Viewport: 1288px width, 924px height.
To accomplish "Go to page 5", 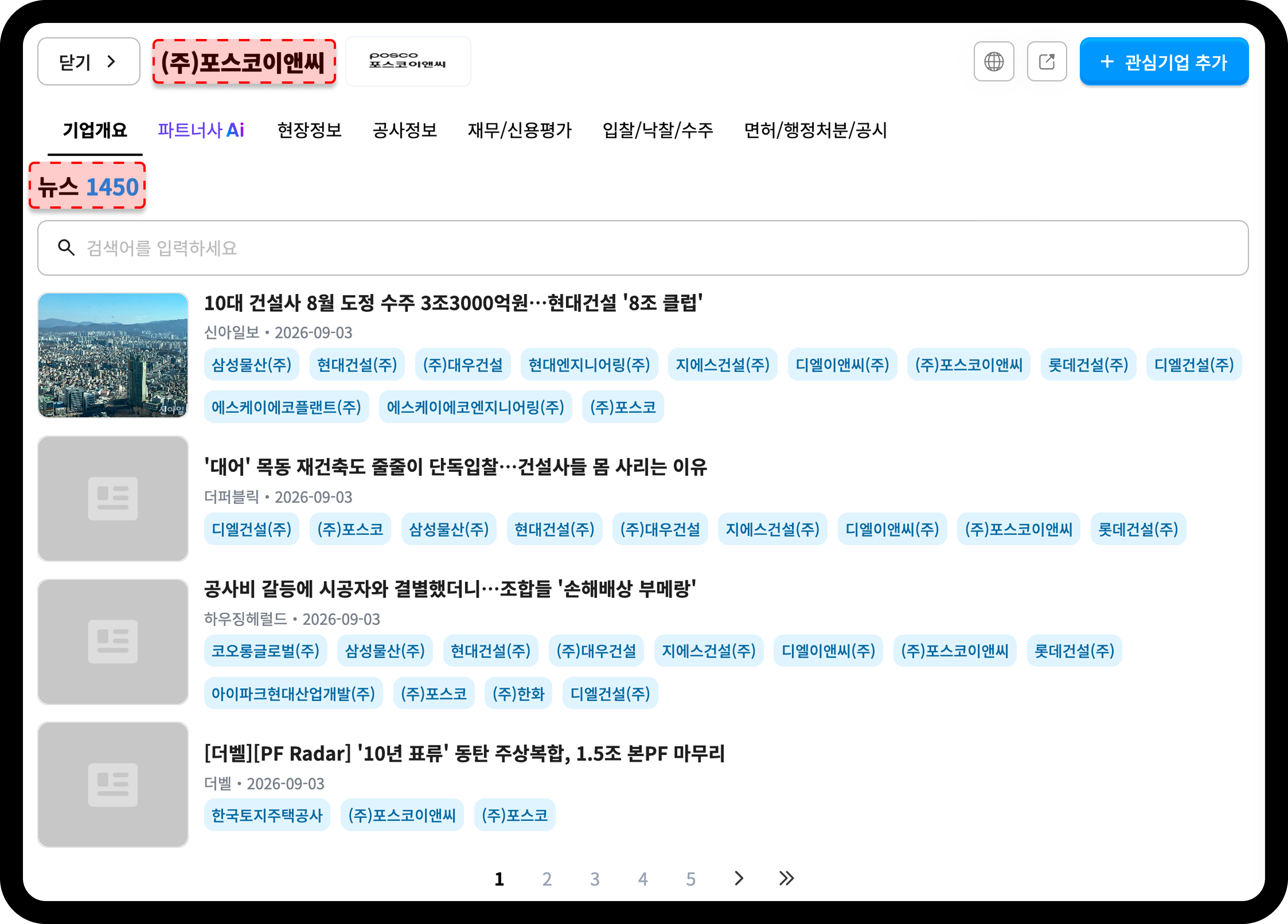I will tap(690, 879).
